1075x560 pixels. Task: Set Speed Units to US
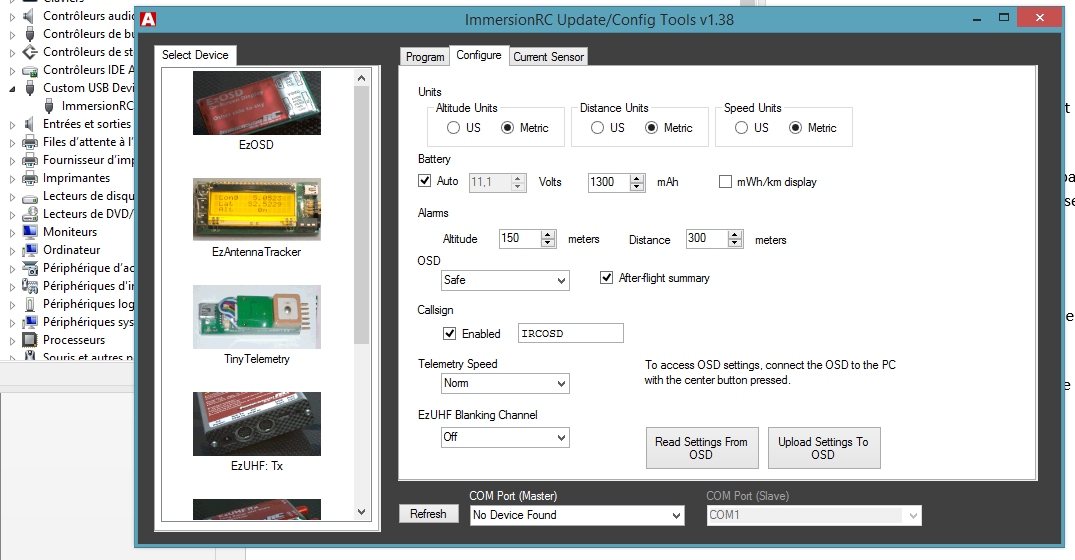pos(741,127)
